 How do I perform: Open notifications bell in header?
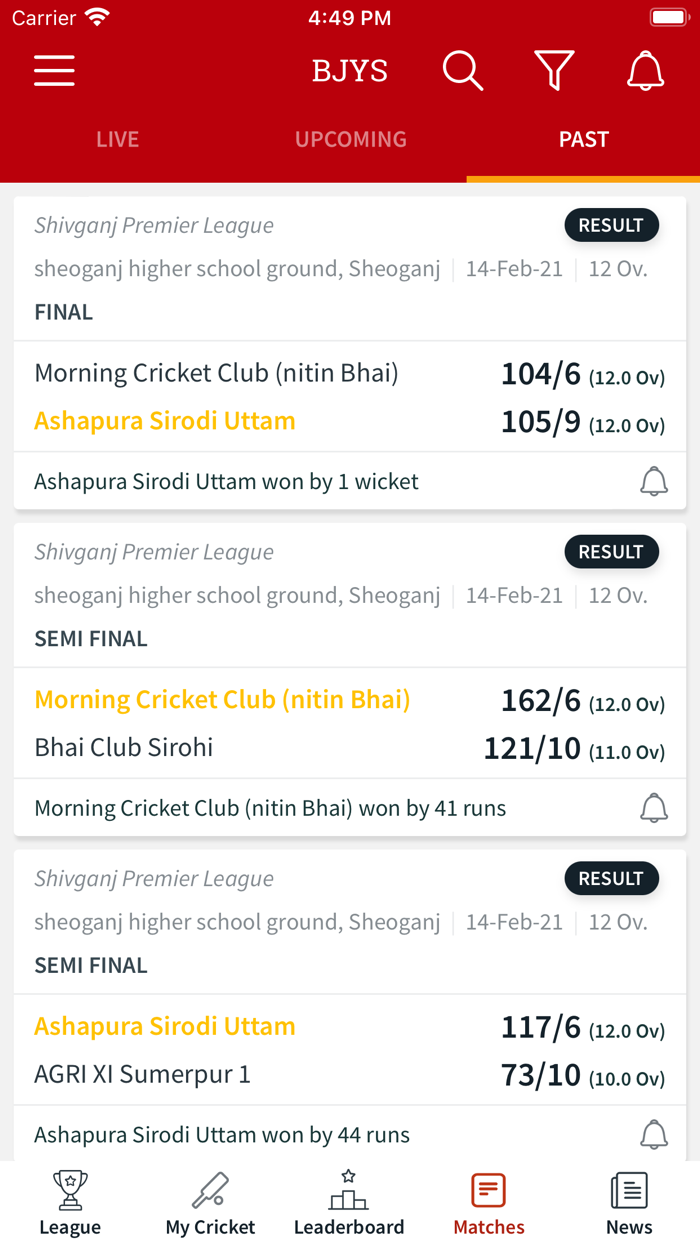click(645, 71)
